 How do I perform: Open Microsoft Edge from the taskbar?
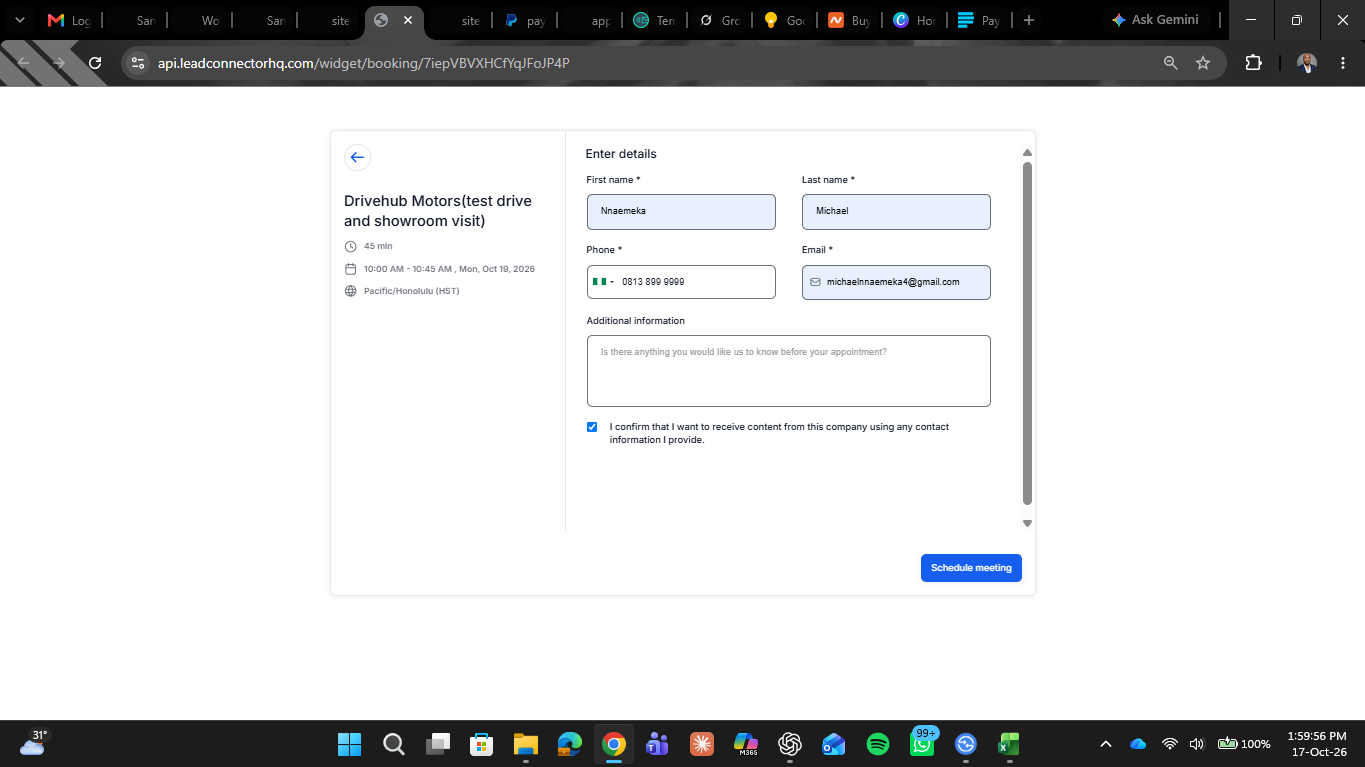(x=570, y=744)
